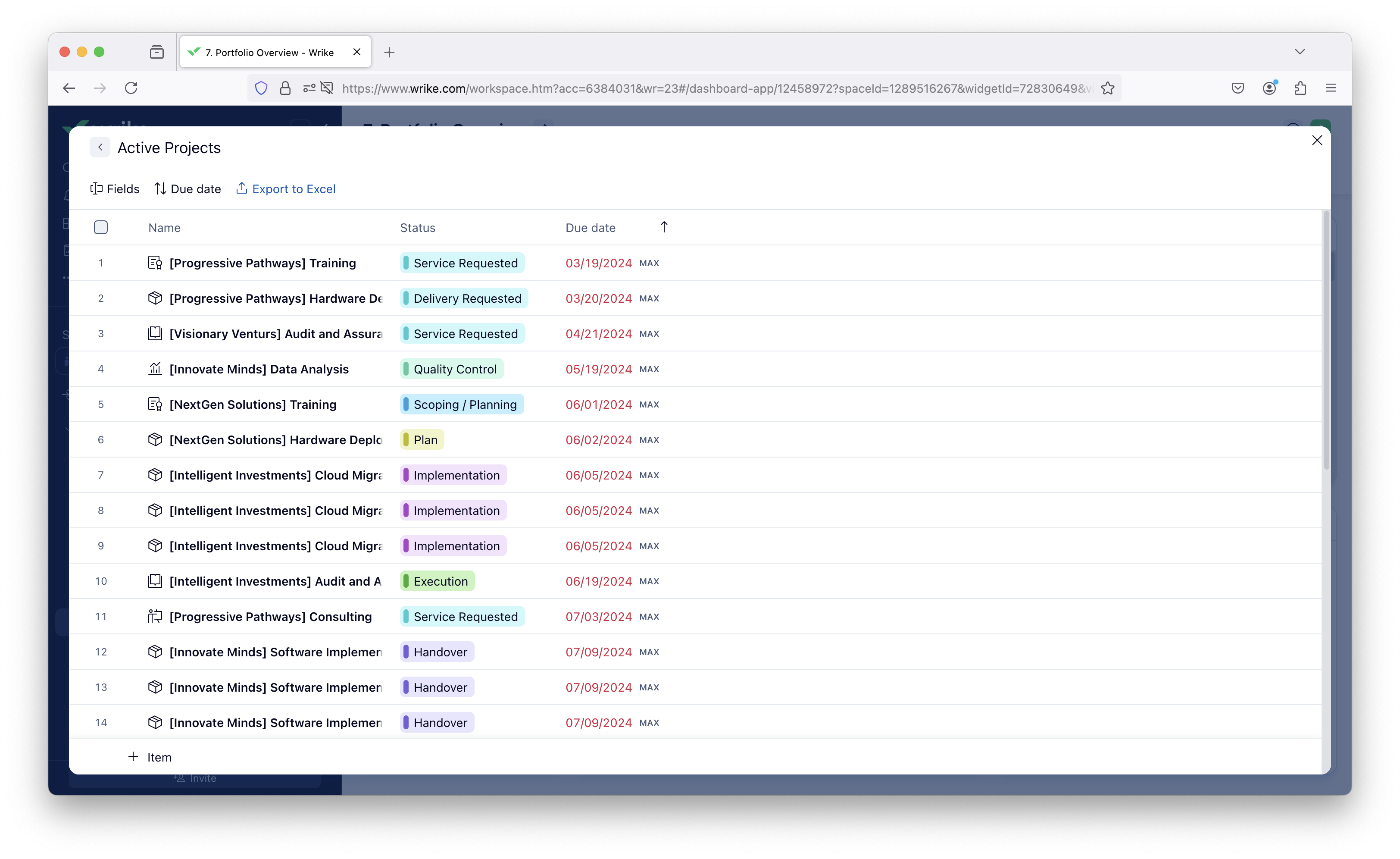Toggle the select-all checkbox in header
Image resolution: width=1400 pixels, height=859 pixels.
100,227
